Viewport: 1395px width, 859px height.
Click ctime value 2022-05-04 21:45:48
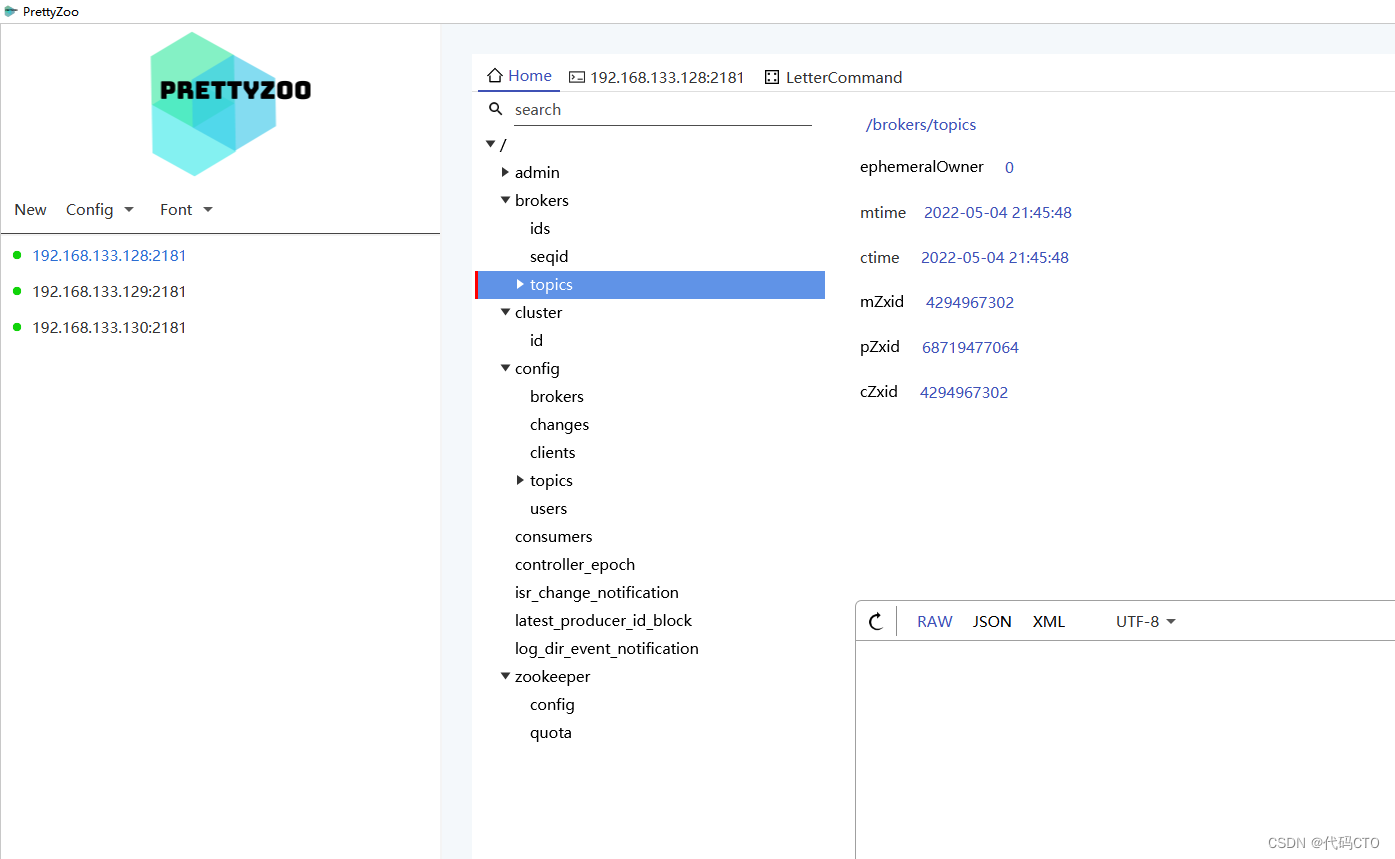pyautogui.click(x=995, y=257)
